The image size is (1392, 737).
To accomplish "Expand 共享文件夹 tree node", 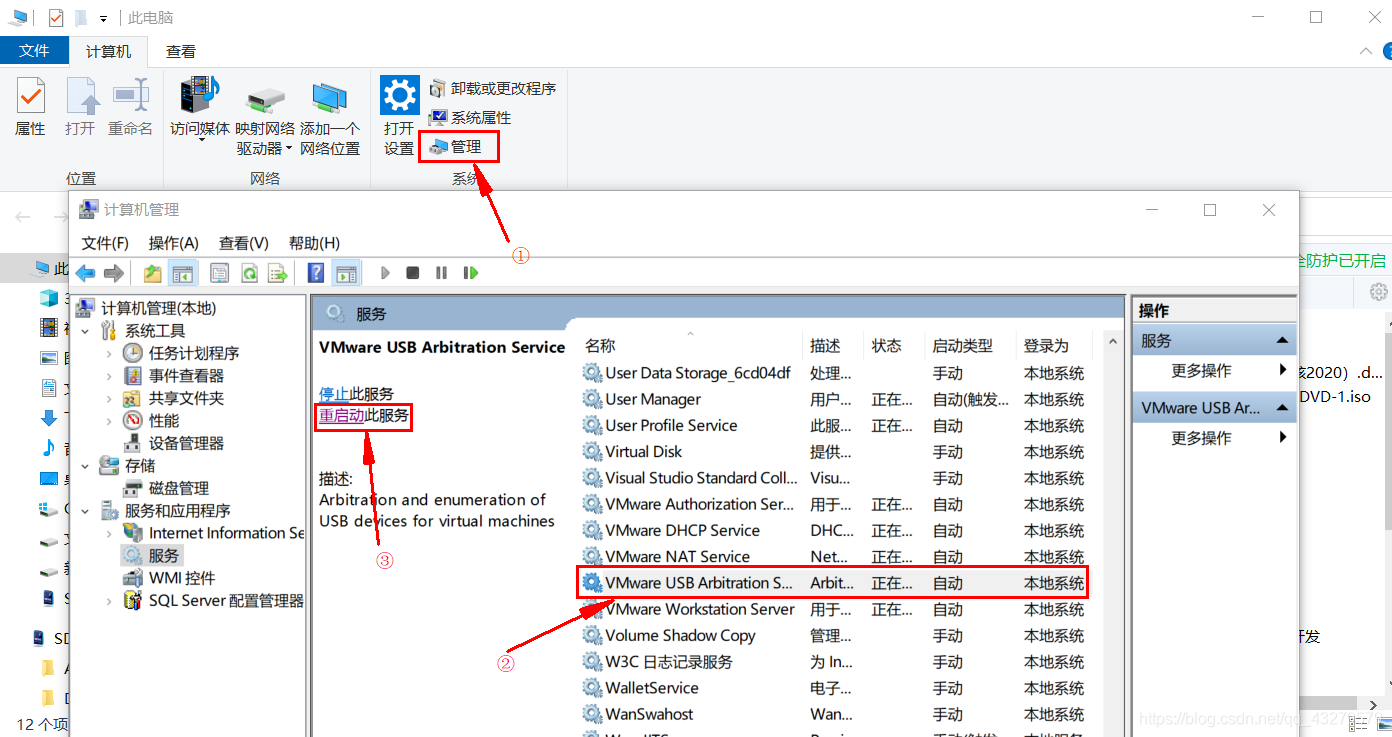I will click(x=108, y=398).
